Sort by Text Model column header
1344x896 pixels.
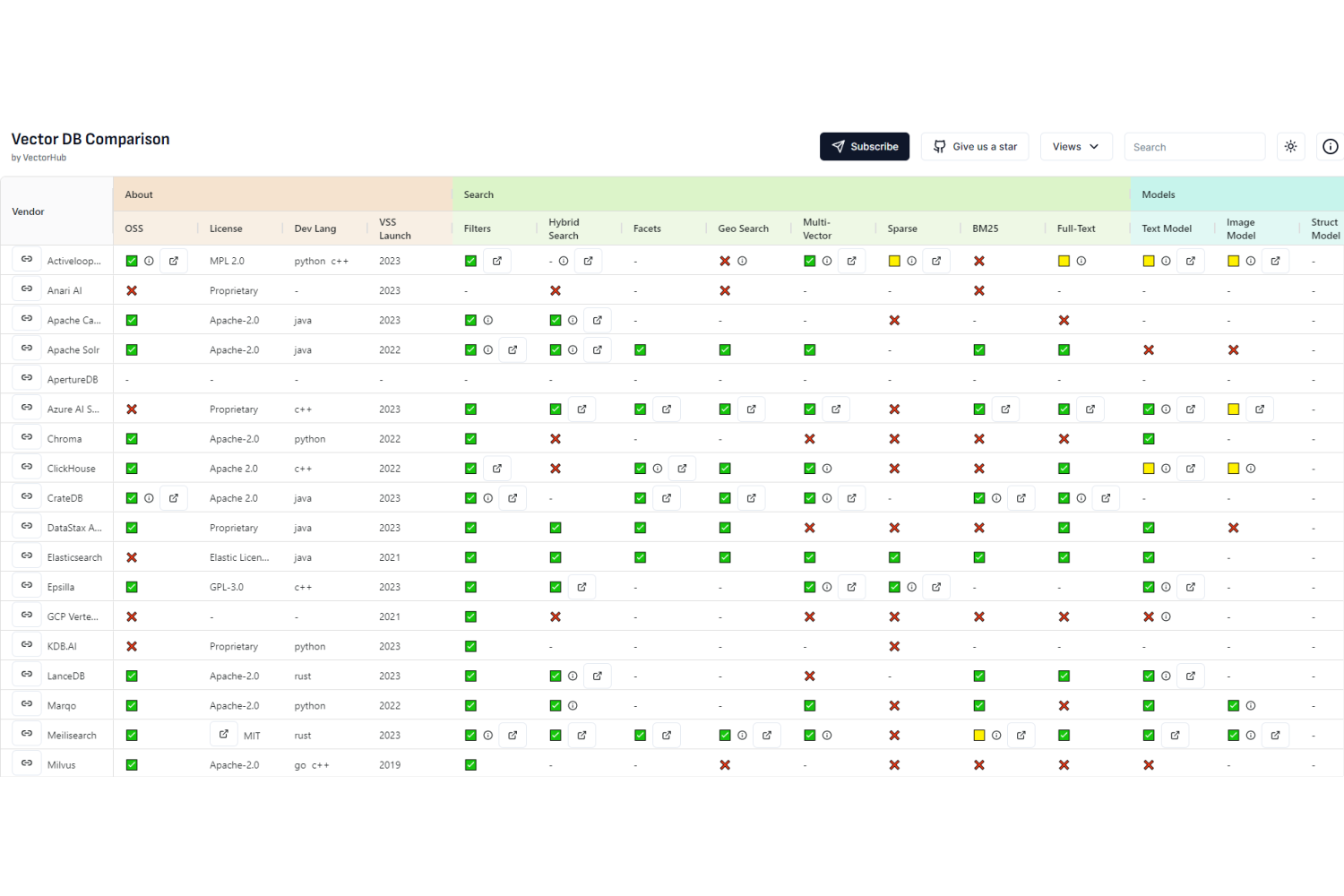(x=1167, y=228)
